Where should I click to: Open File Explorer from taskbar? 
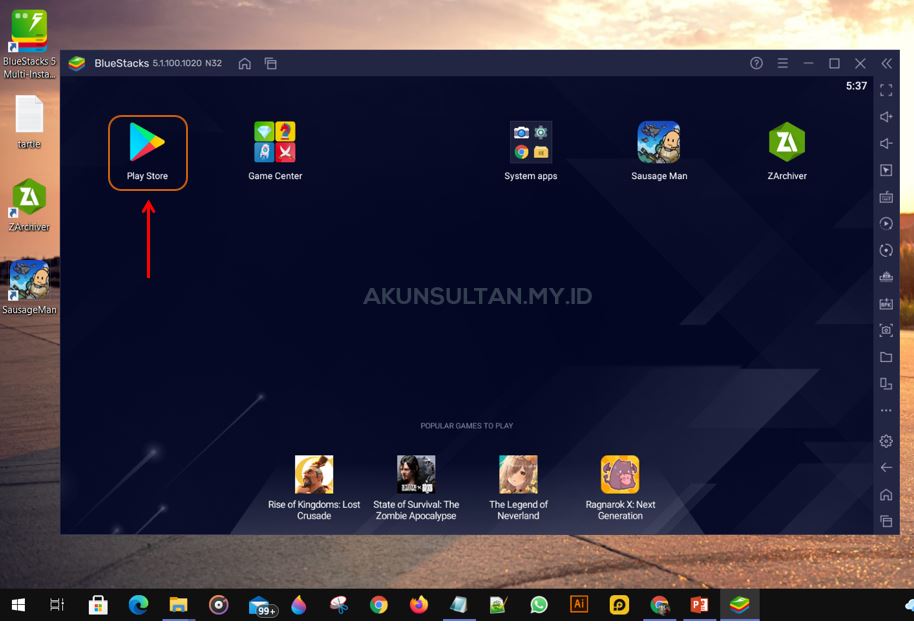178,605
